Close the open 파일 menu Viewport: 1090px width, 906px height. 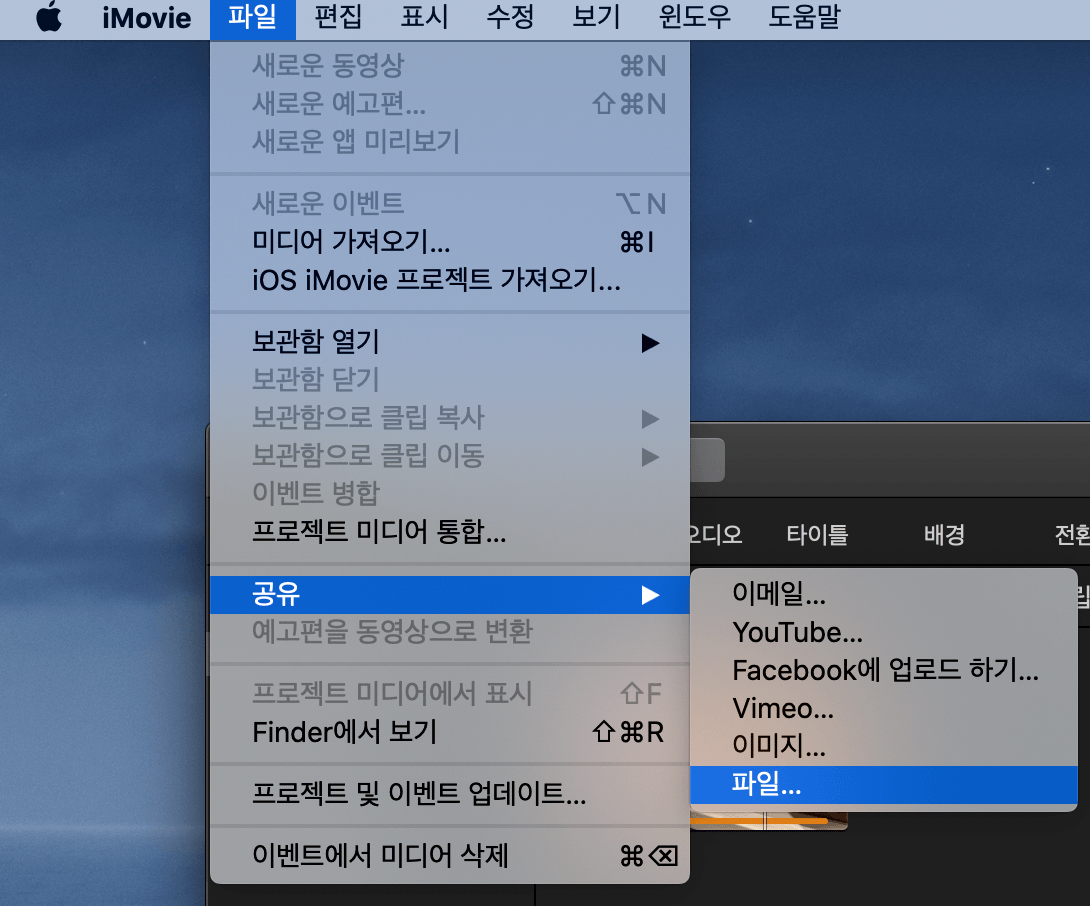coord(252,18)
